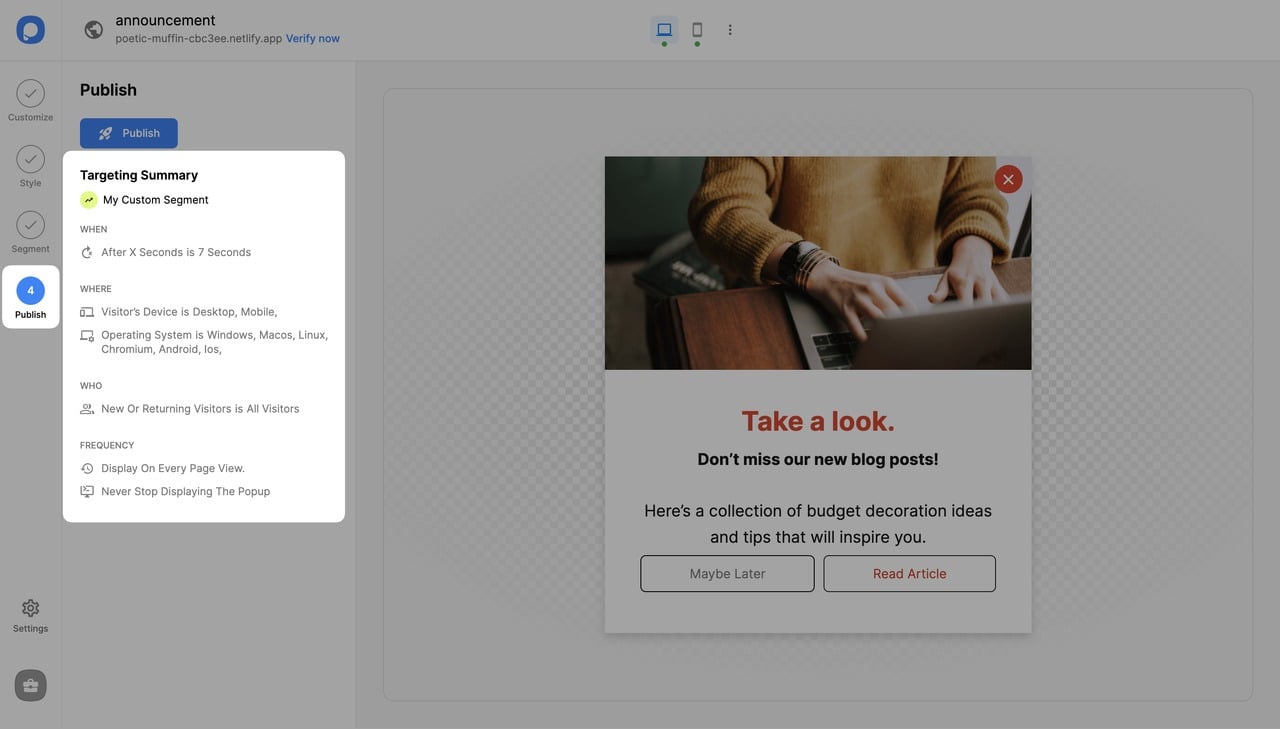Viewport: 1280px width, 729px height.
Task: Open the briefcase icon at sidebar bottom
Action: (x=30, y=685)
